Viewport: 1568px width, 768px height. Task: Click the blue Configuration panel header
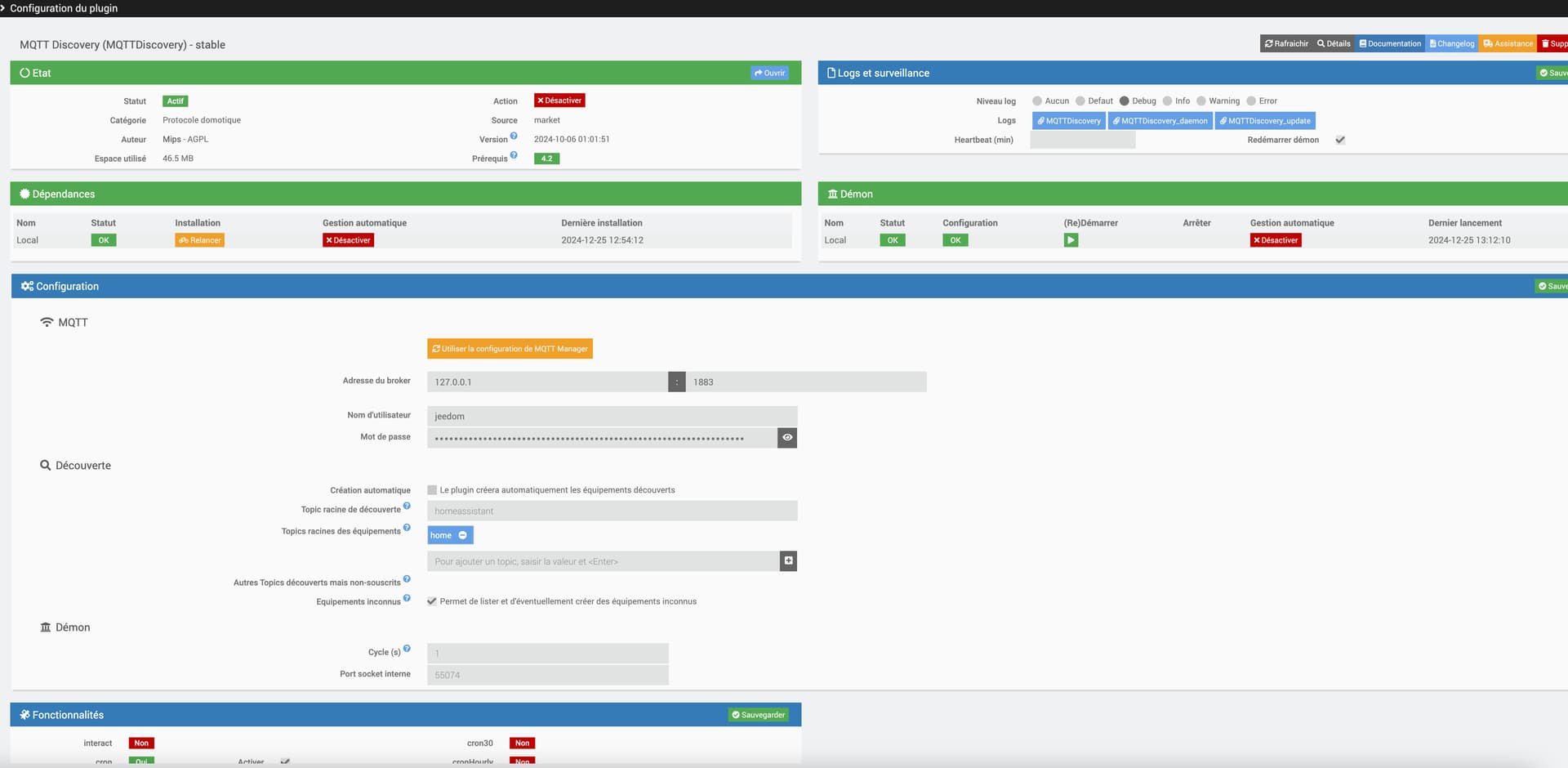point(789,286)
